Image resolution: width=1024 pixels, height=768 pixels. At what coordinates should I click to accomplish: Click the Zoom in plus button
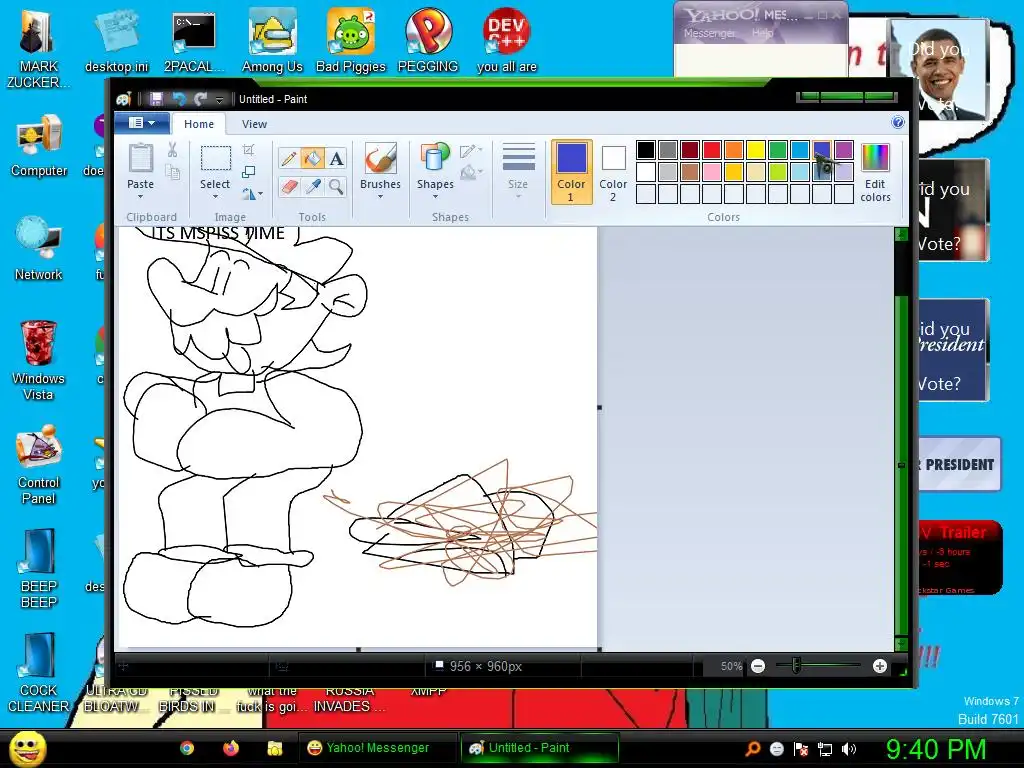(880, 666)
